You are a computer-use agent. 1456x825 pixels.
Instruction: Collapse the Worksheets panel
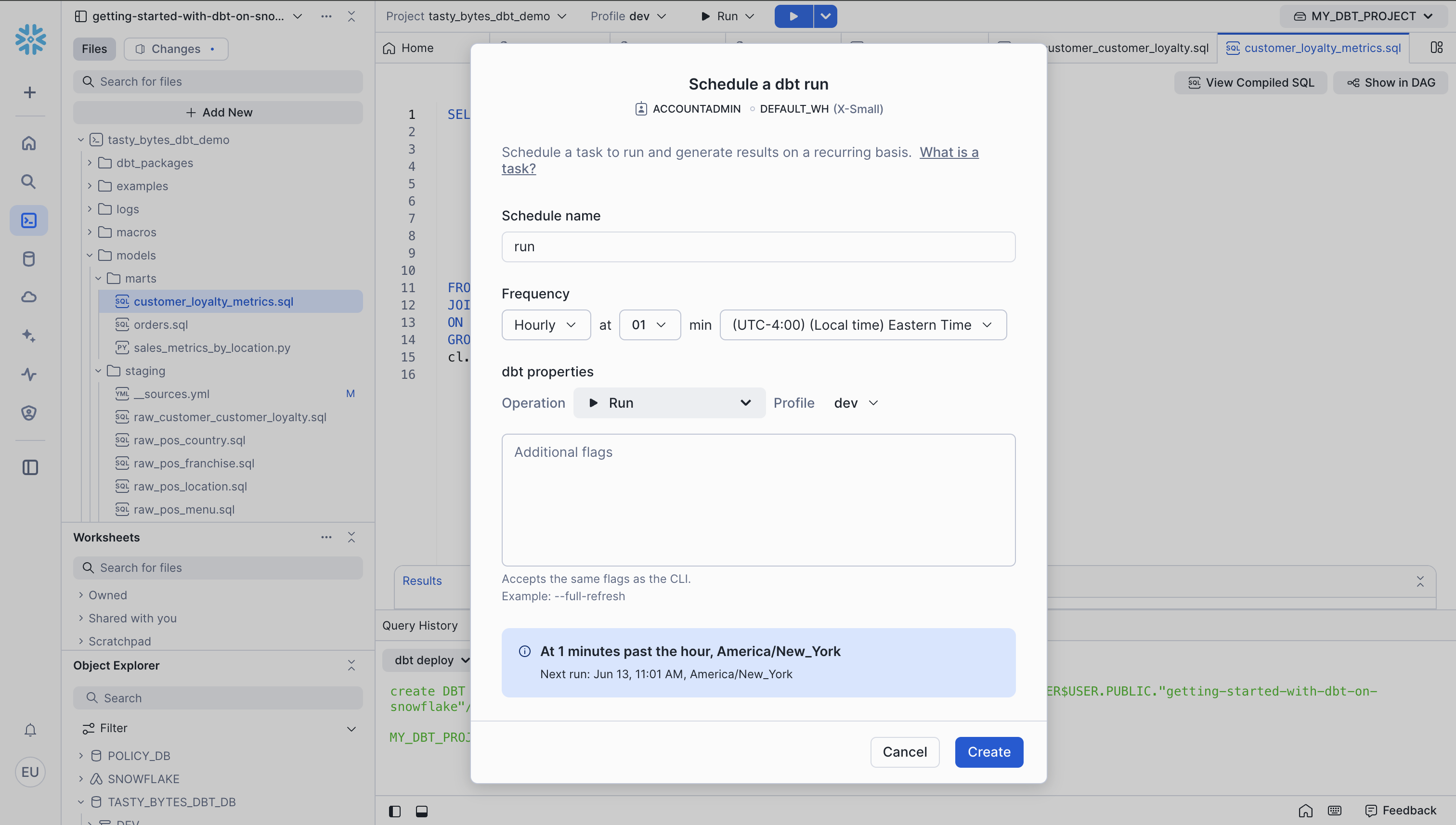(351, 537)
